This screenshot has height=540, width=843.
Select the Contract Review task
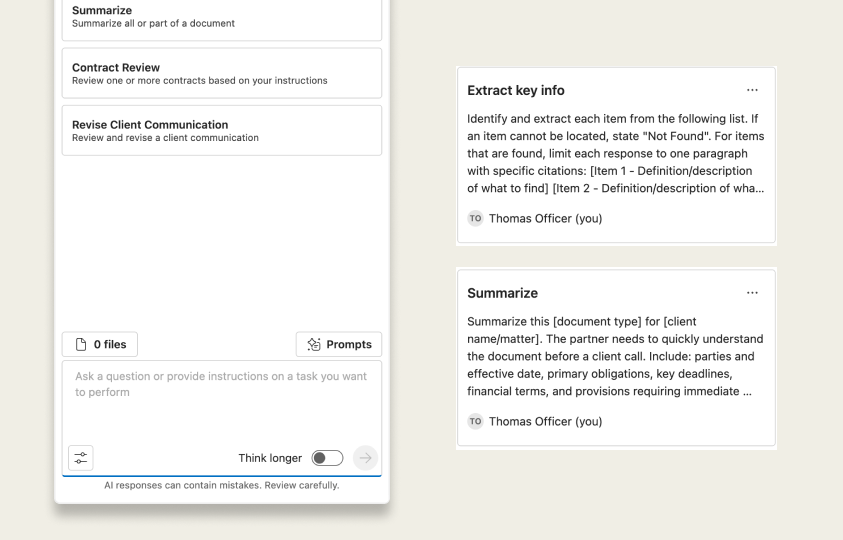(222, 73)
